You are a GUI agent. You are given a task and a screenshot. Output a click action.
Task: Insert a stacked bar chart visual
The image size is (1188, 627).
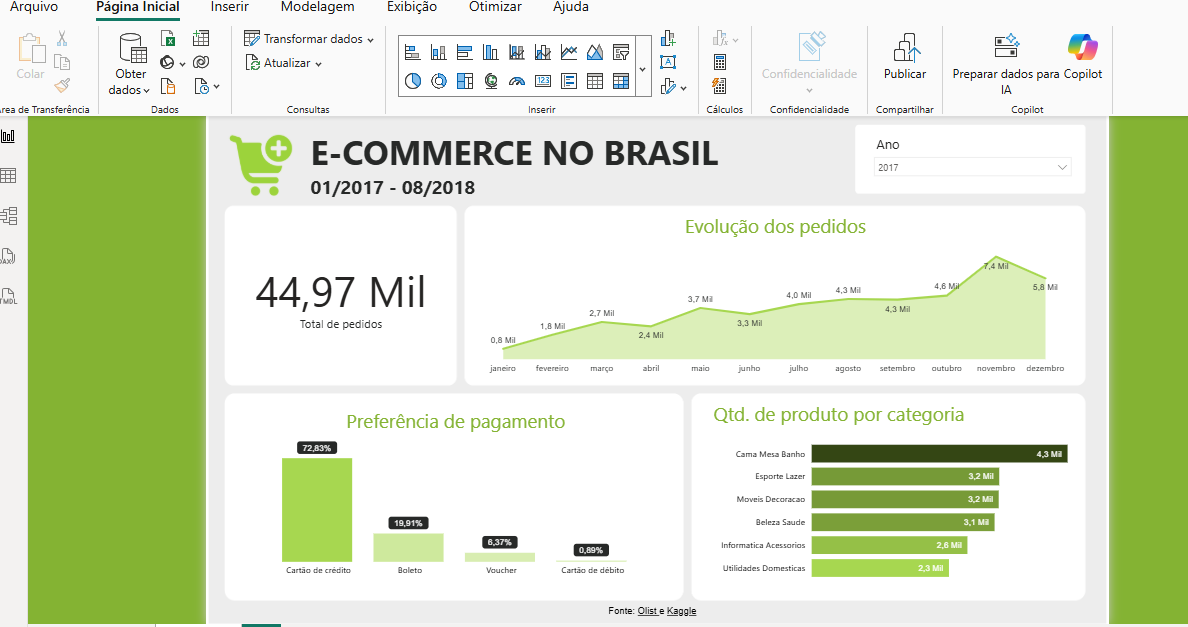412,52
